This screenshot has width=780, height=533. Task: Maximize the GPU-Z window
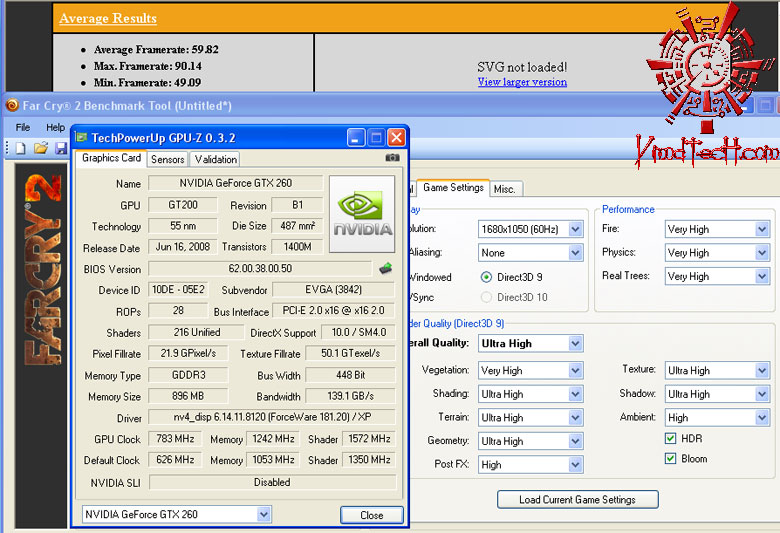tap(376, 138)
